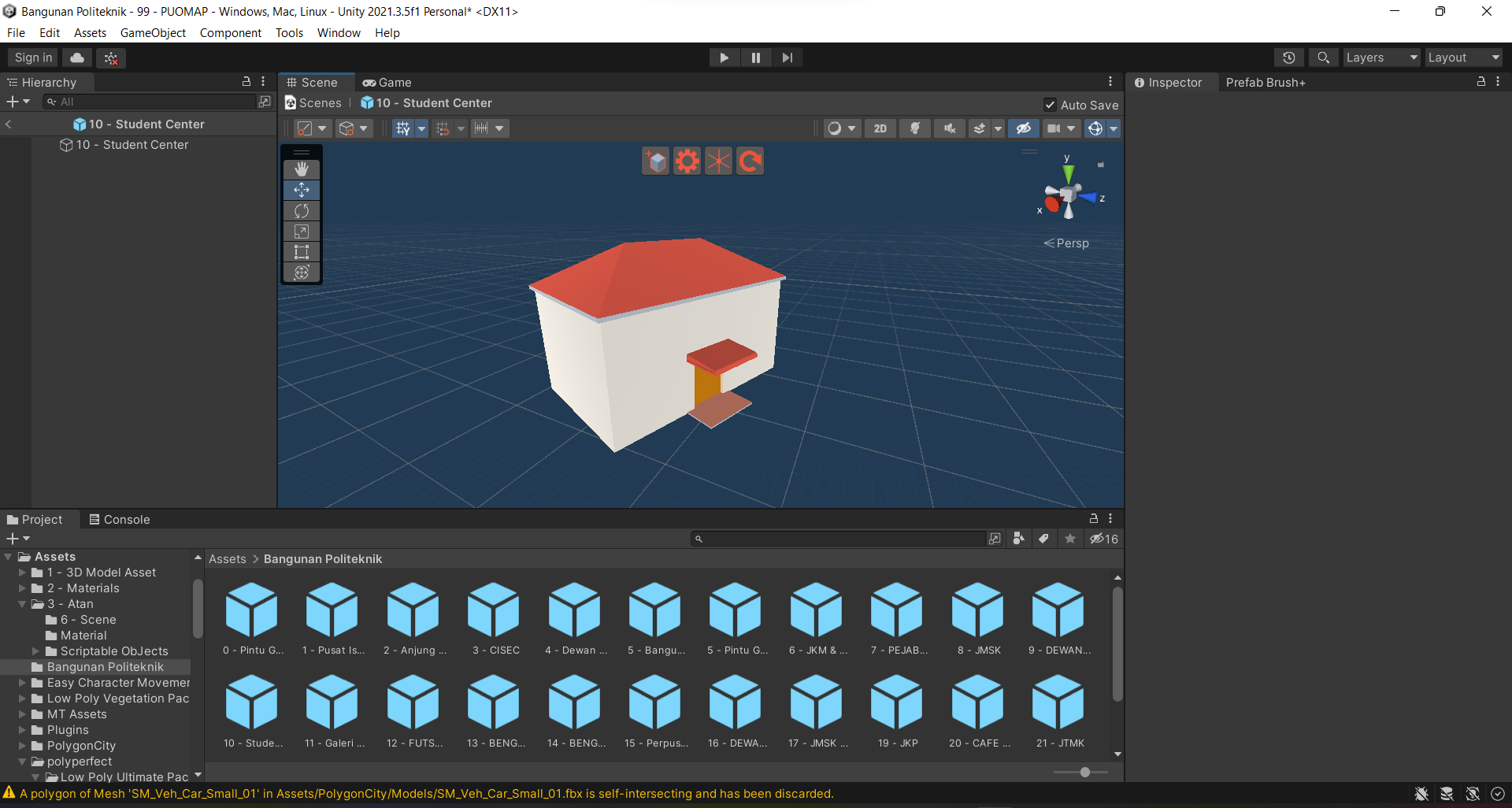This screenshot has width=1512, height=808.
Task: Open the Layers dropdown
Action: click(1380, 57)
